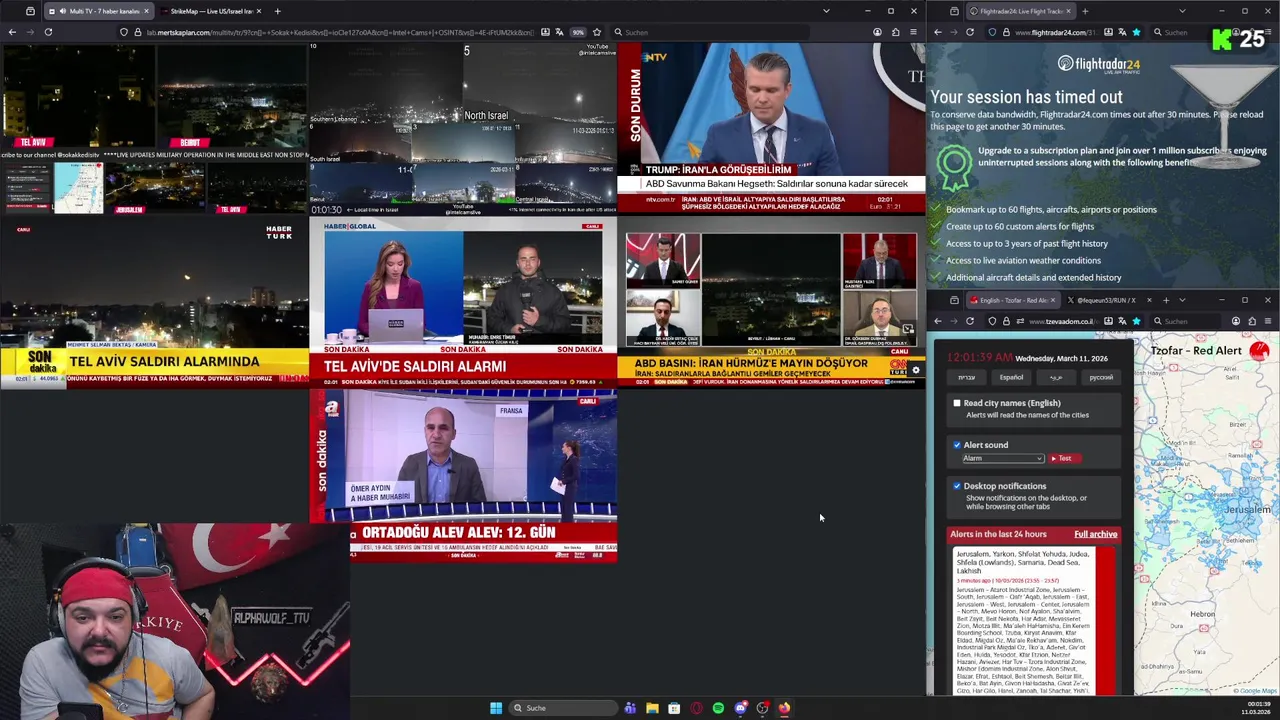
Task: Click Suche field in Flightradar24 window
Action: pyautogui.click(x=1184, y=32)
